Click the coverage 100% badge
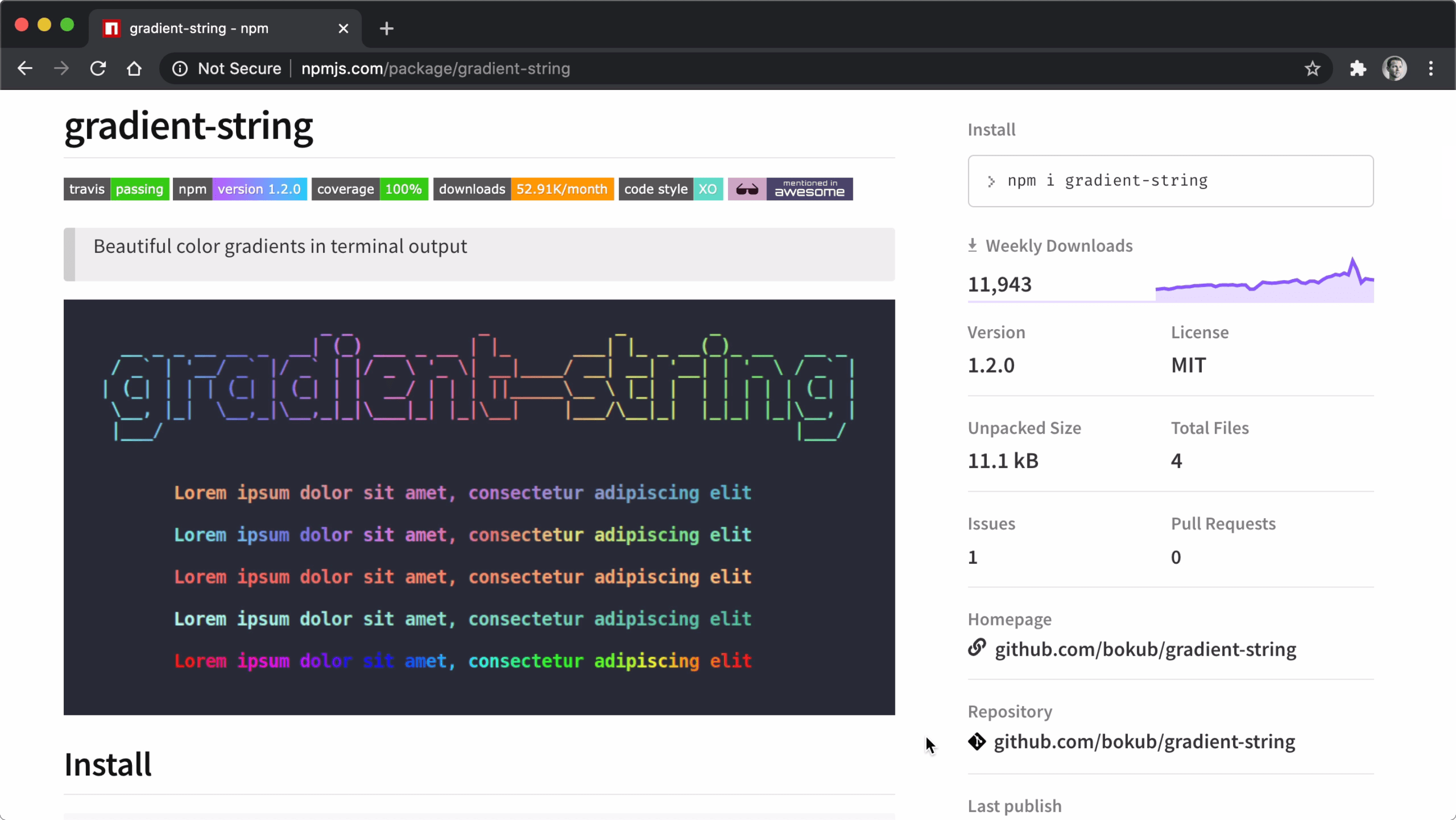 point(370,189)
